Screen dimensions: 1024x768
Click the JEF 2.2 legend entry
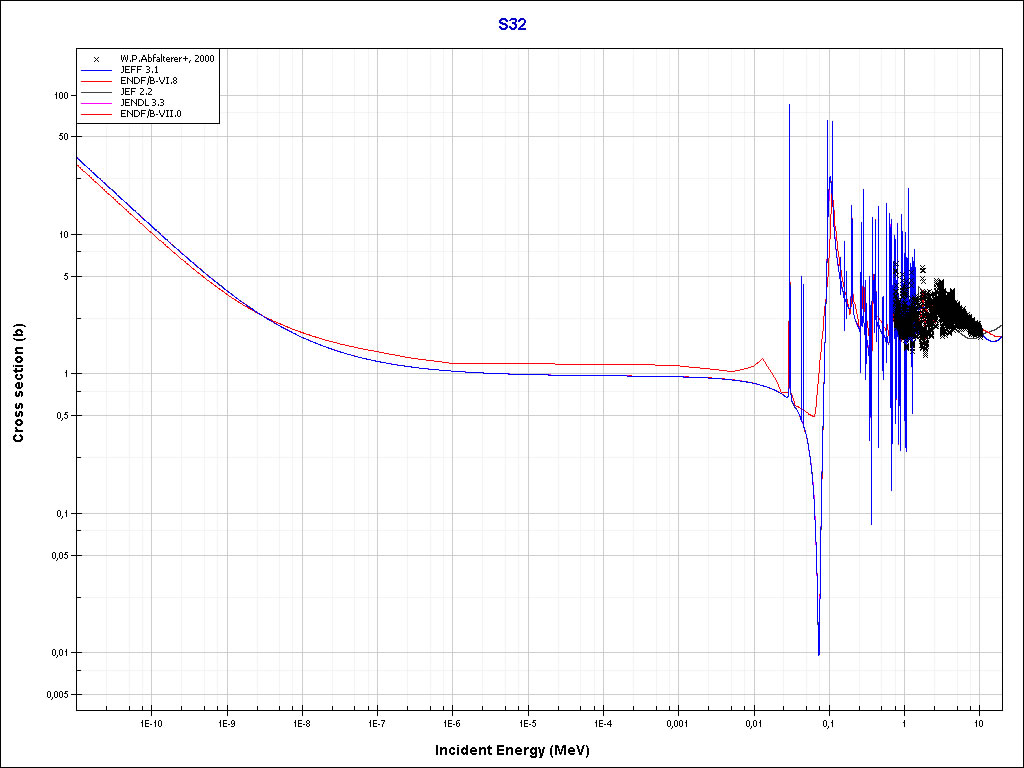(135, 92)
